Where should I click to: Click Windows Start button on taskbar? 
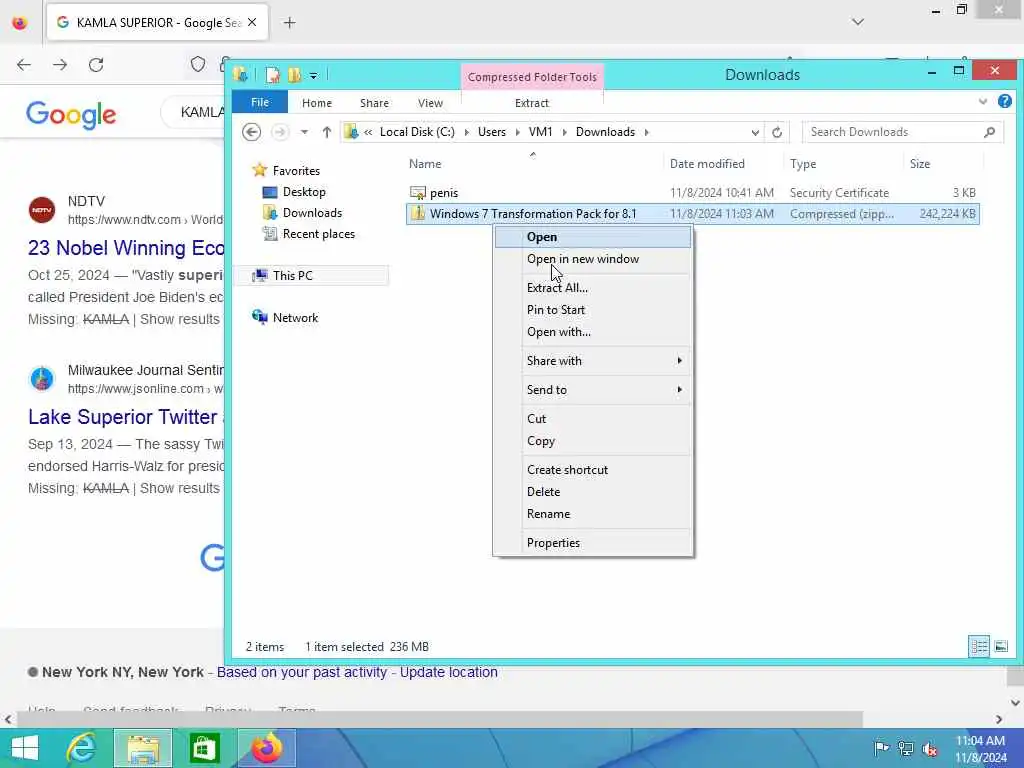click(x=25, y=748)
